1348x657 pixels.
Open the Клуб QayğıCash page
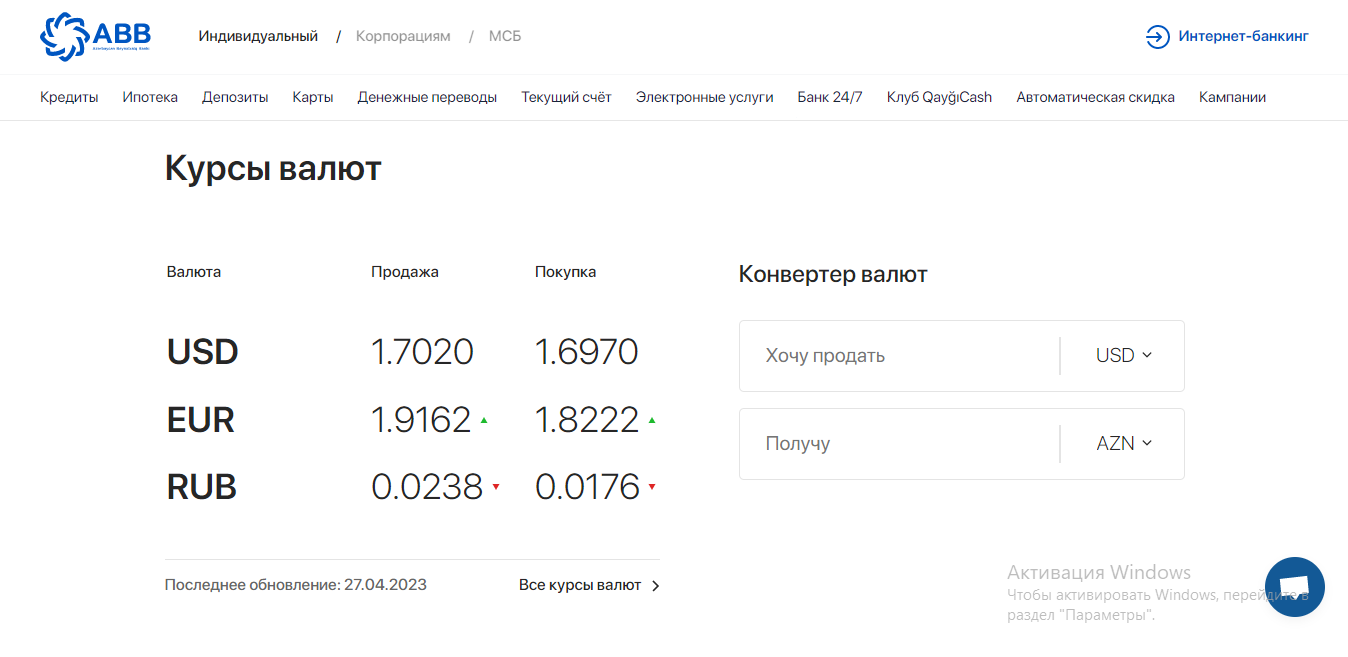point(939,98)
